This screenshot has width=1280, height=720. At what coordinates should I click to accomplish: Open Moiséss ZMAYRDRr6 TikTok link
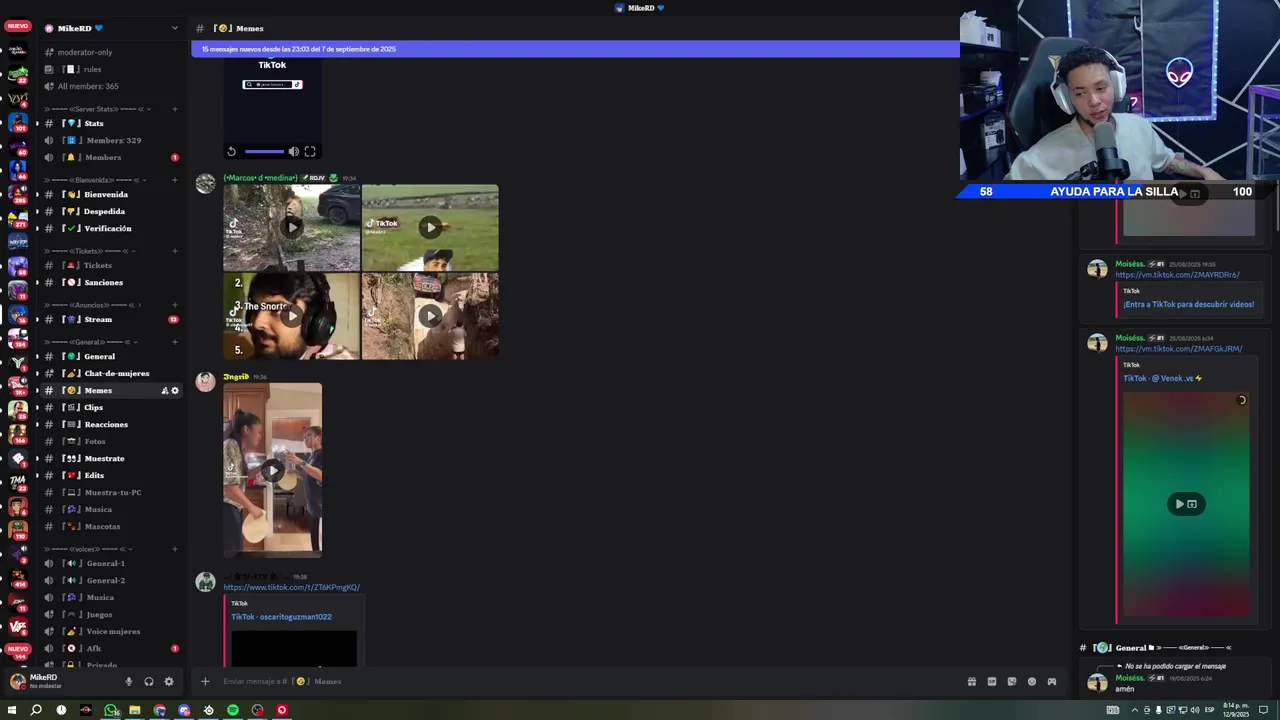[x=1177, y=275]
